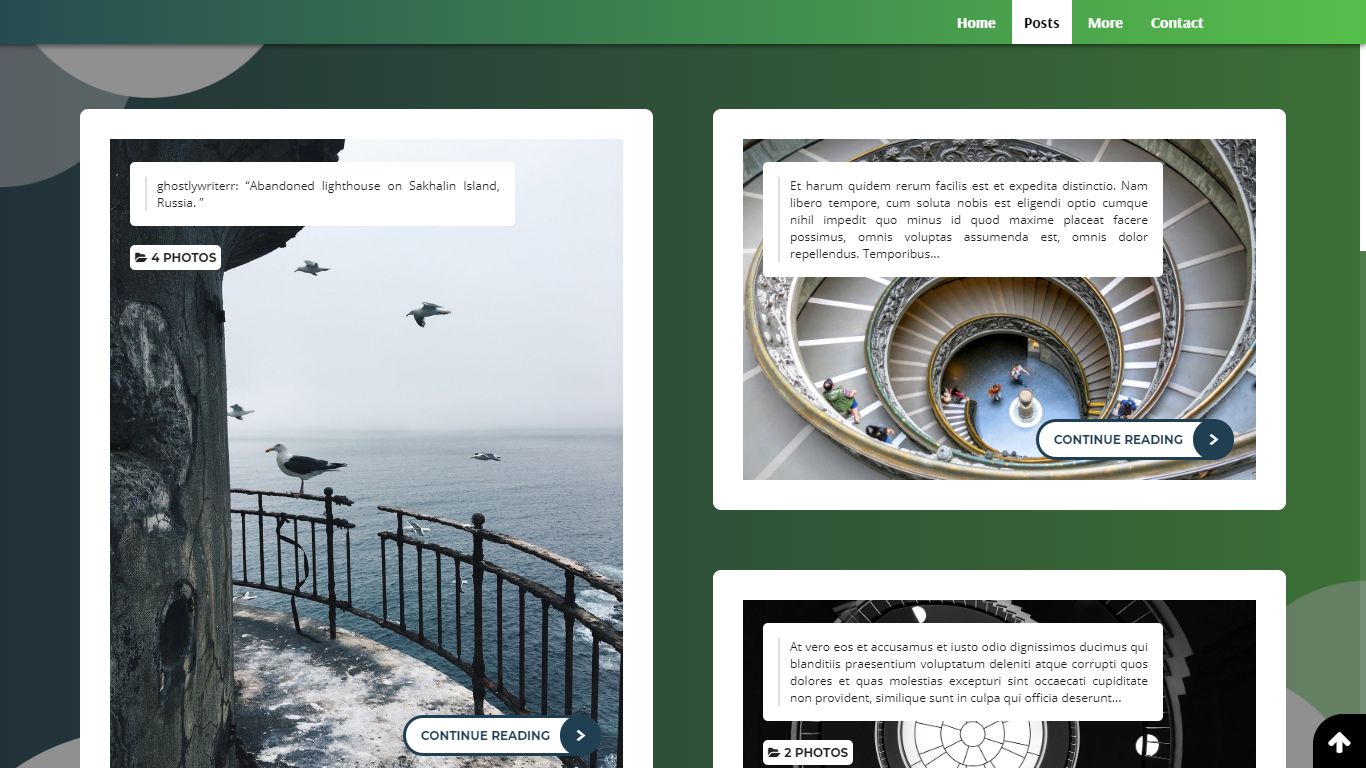This screenshot has height=768, width=1366.
Task: Open the 2 Photos badge
Action: point(808,752)
